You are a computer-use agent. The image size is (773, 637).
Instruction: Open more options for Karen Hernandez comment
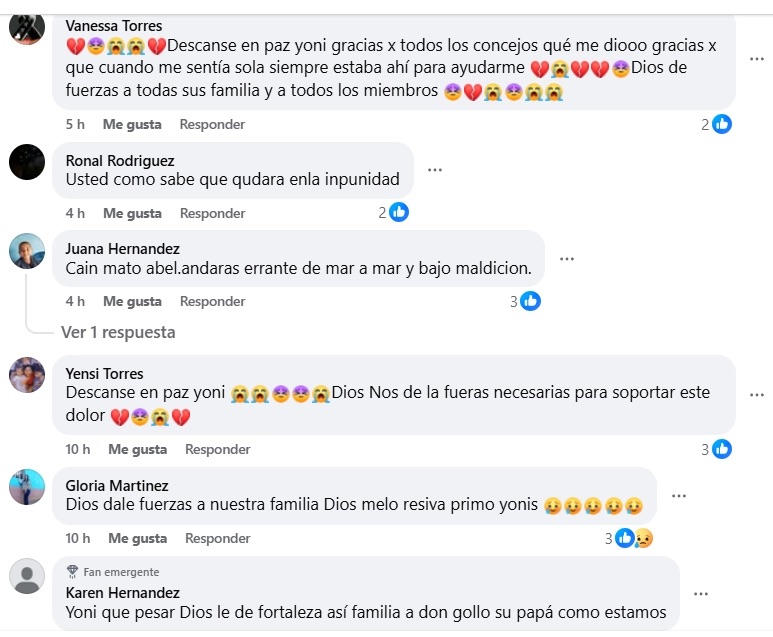tap(701, 594)
